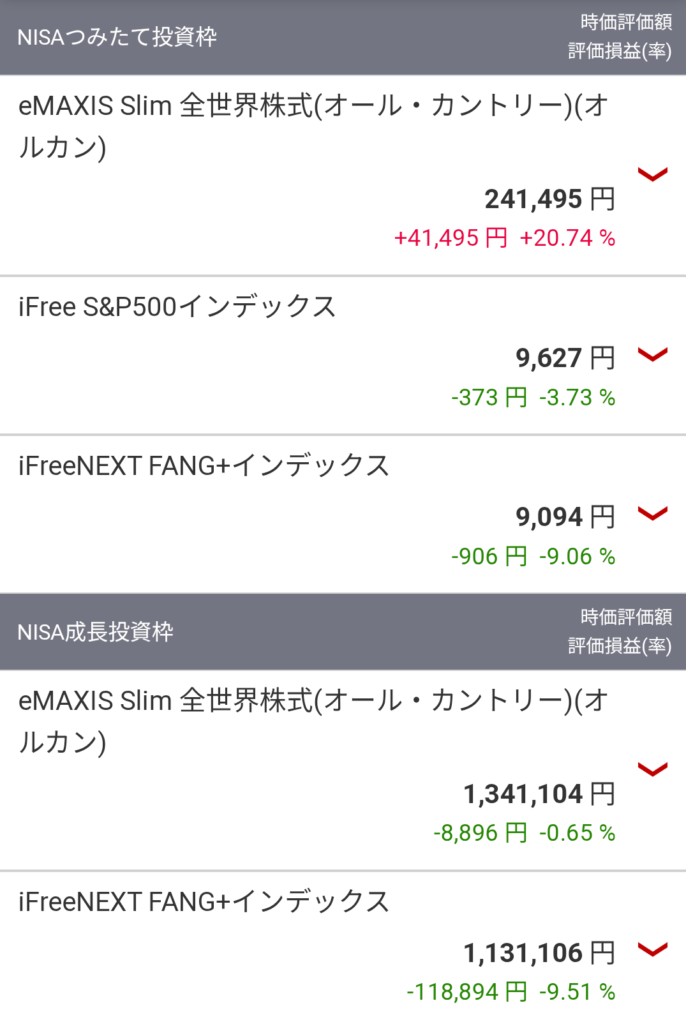The image size is (686, 1024).
Task: Expand the eMAXIS Slim row under NISAつみたて投資枠
Action: [652, 176]
